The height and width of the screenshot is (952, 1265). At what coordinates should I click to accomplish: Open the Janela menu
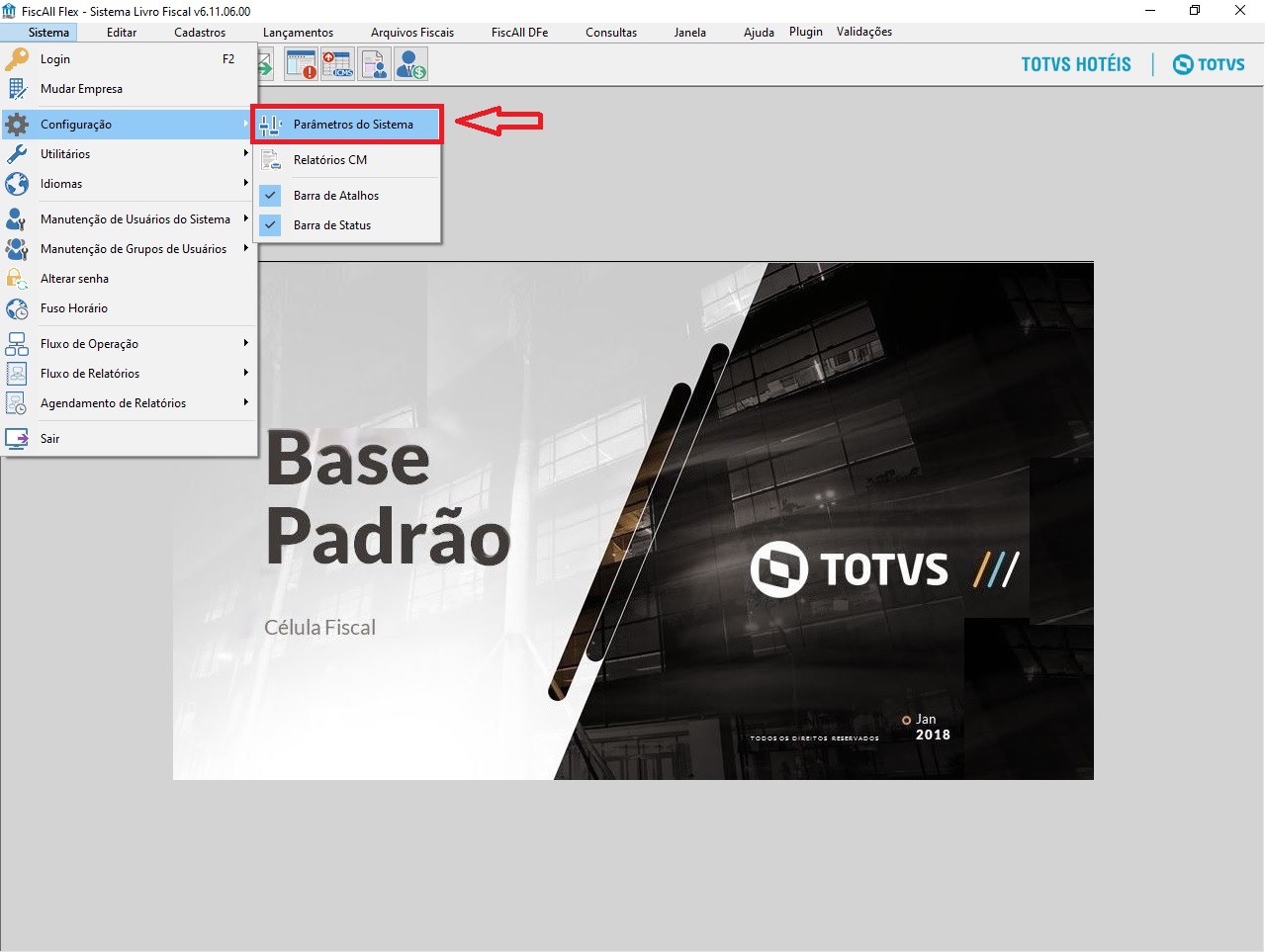(x=690, y=33)
